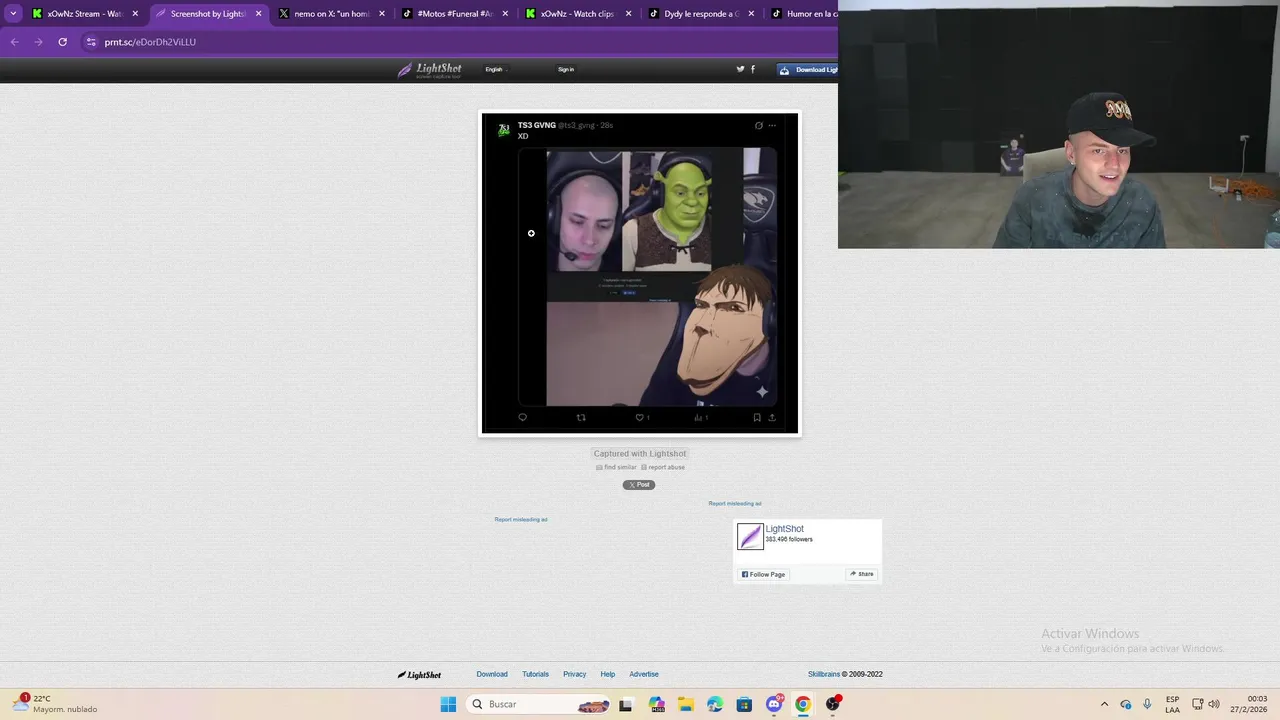Click the left Report misleading ad link
This screenshot has width=1280, height=720.
click(521, 519)
